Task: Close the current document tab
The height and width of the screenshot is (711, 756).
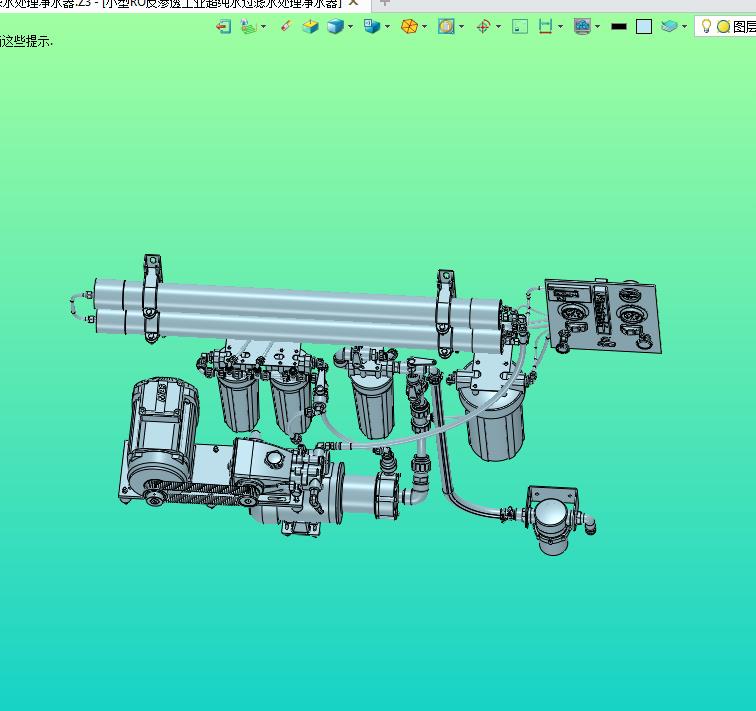Action: [353, 3]
